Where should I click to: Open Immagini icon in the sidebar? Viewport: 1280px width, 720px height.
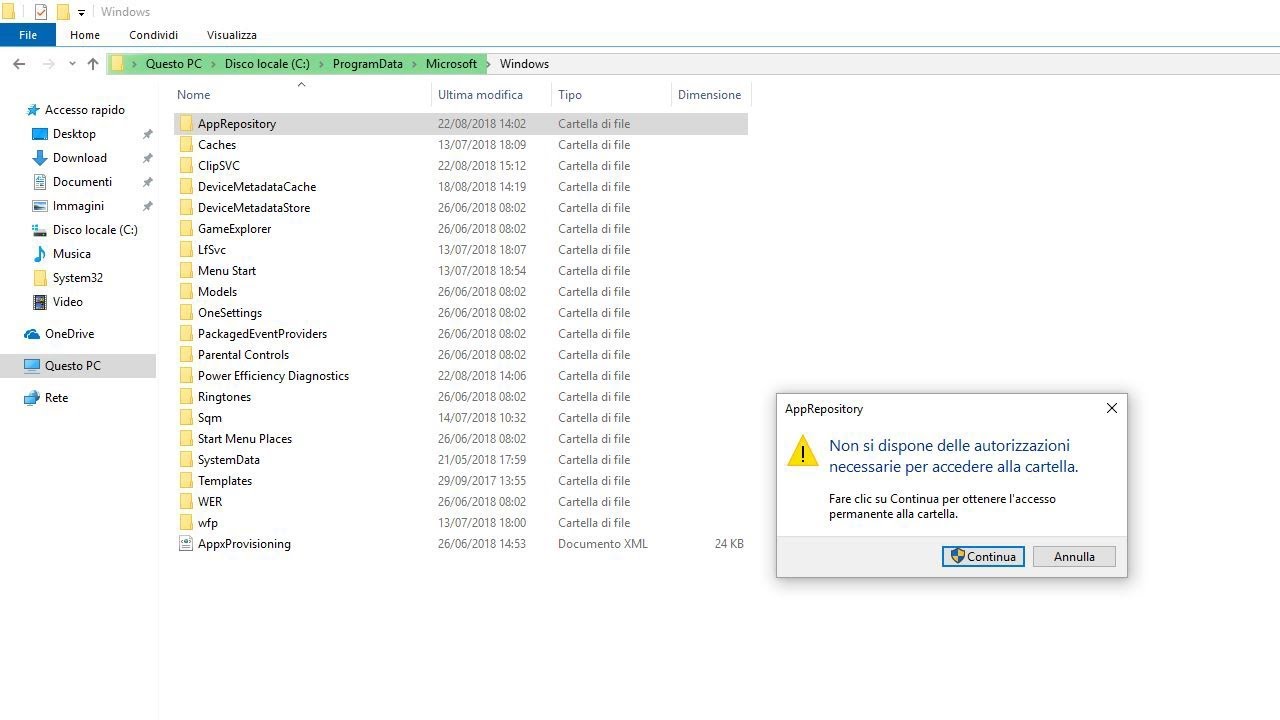[40, 206]
